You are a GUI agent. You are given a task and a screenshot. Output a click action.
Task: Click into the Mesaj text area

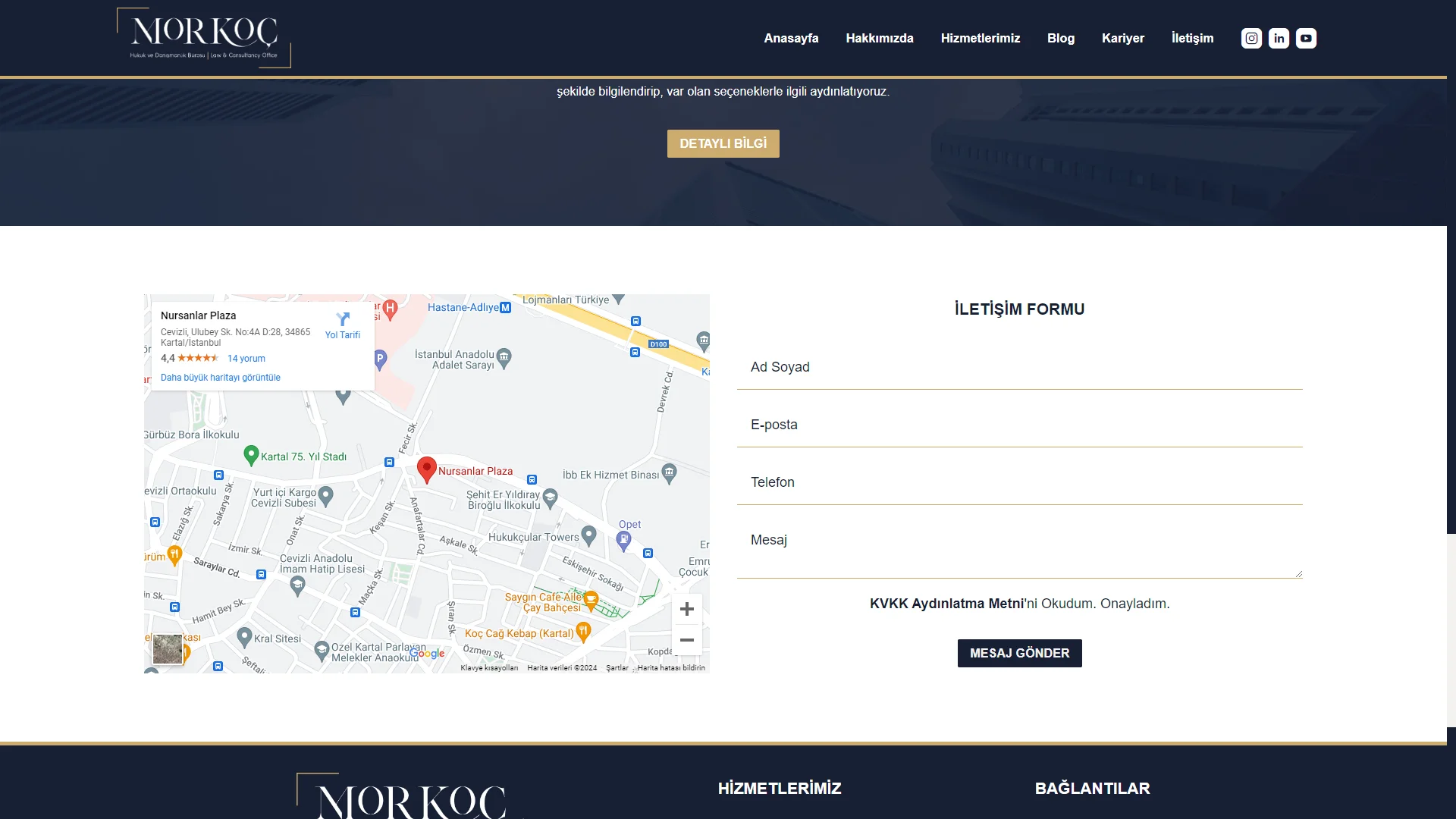click(x=1019, y=550)
